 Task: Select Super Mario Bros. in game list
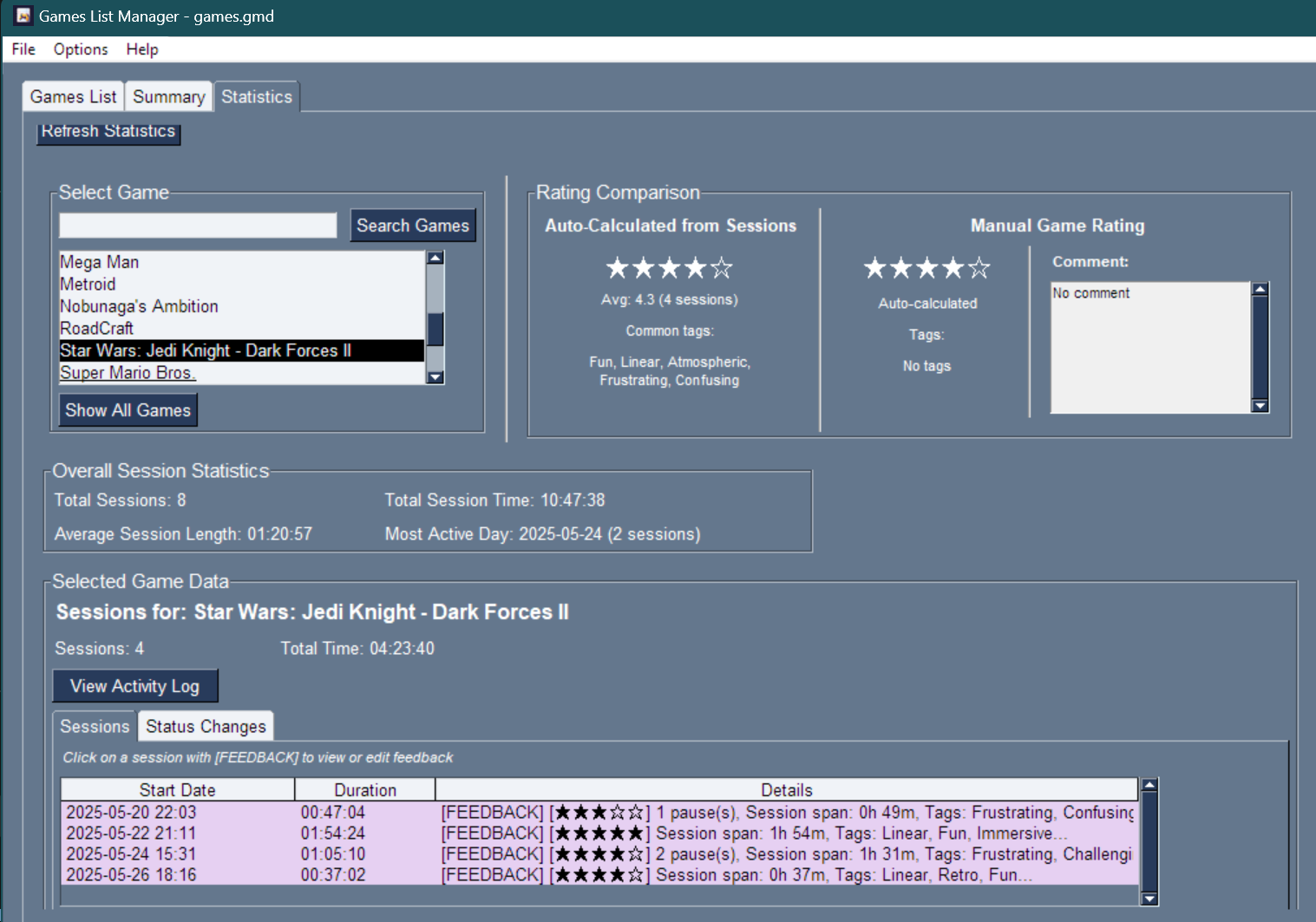(x=242, y=373)
